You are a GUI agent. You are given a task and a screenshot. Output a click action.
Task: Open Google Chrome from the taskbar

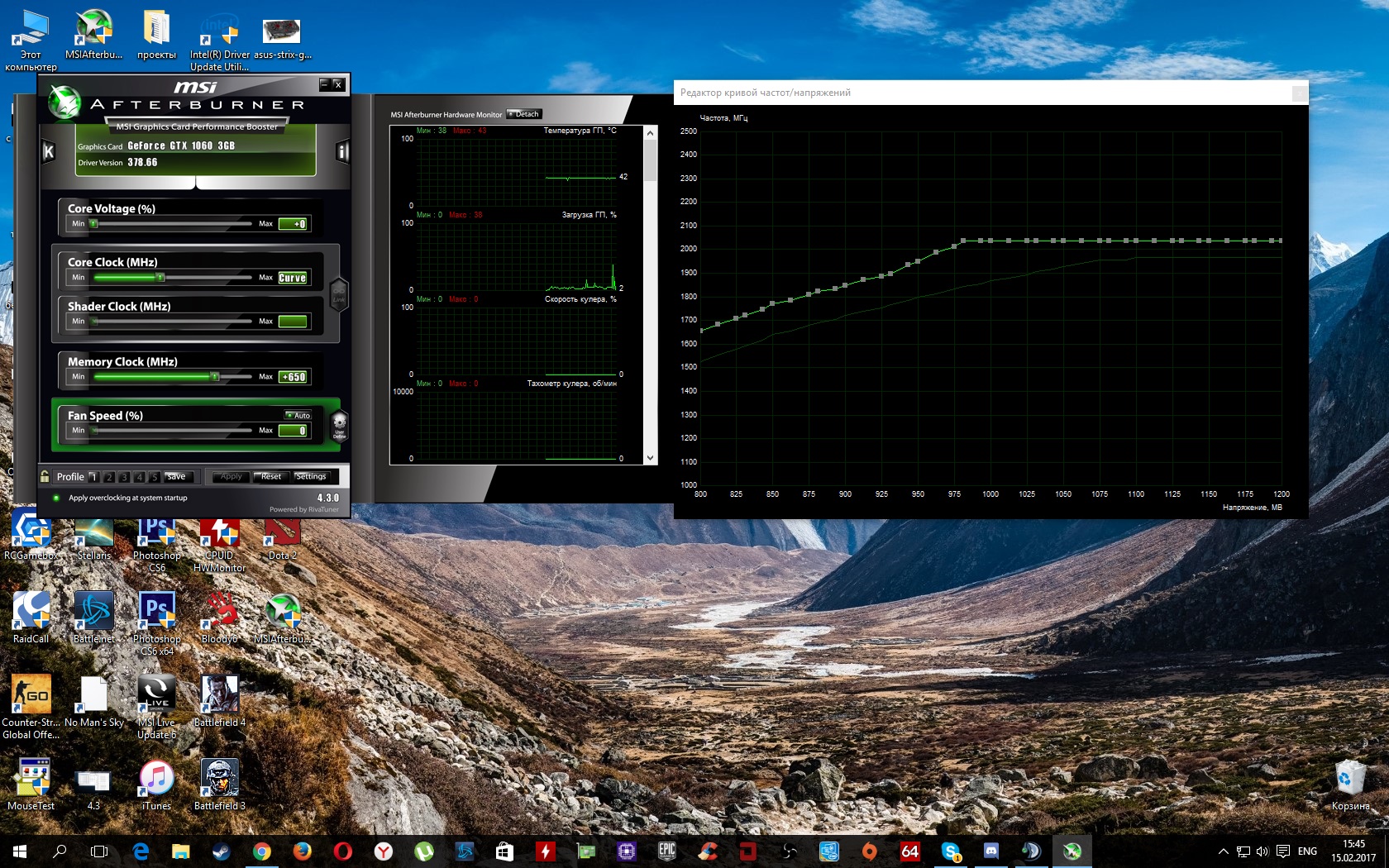[261, 851]
